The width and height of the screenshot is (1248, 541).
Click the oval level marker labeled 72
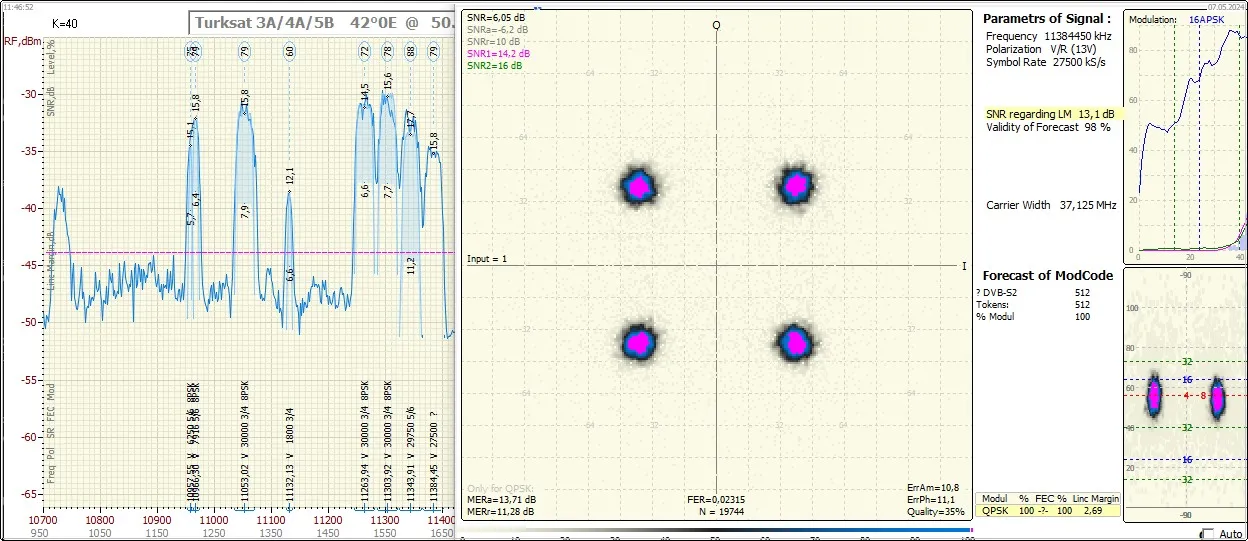pyautogui.click(x=365, y=51)
